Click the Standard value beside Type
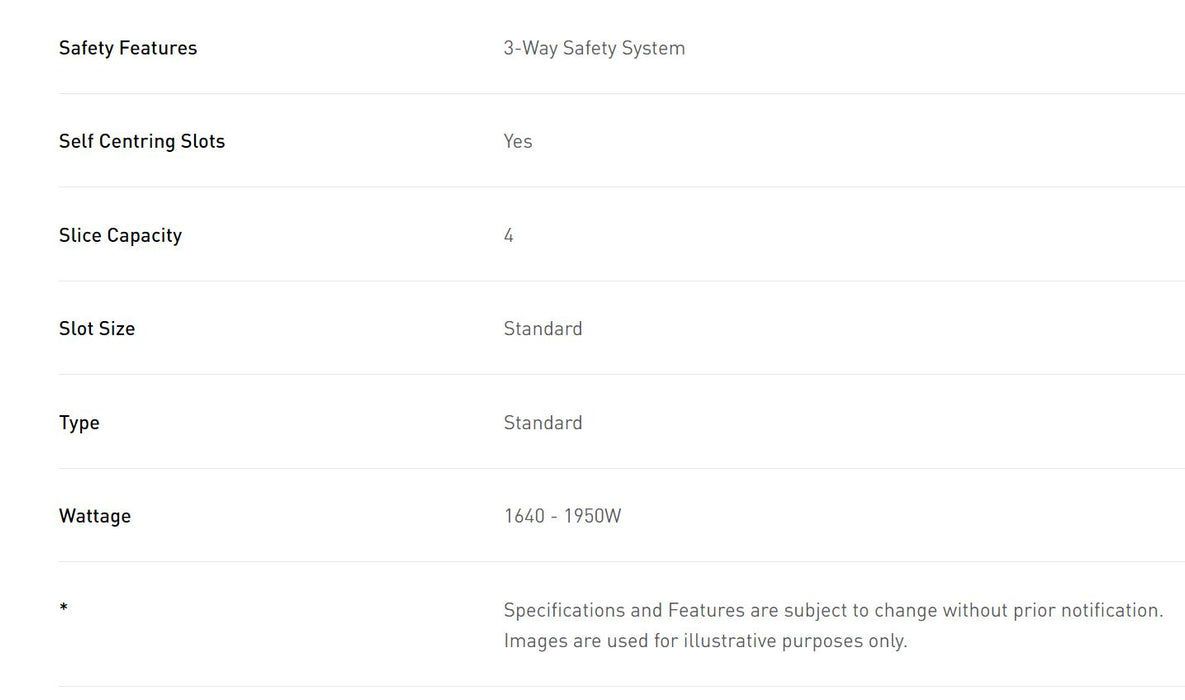Viewport: 1185px width, 700px height. click(543, 422)
